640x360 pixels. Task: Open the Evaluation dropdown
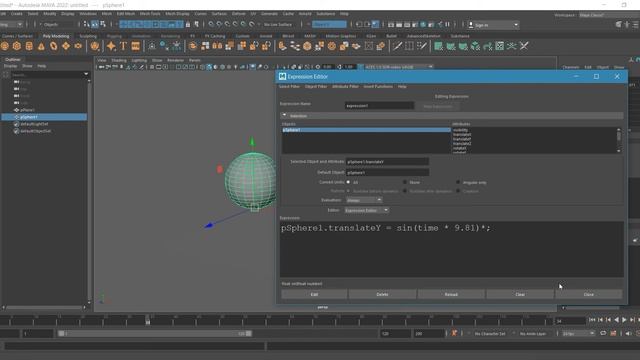point(364,200)
